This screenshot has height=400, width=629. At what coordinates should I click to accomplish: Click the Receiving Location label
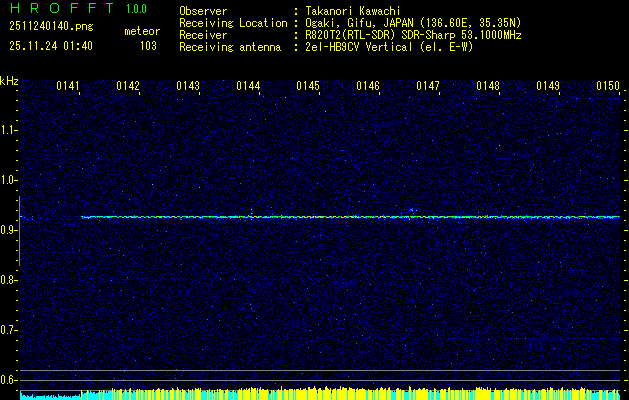233,23
